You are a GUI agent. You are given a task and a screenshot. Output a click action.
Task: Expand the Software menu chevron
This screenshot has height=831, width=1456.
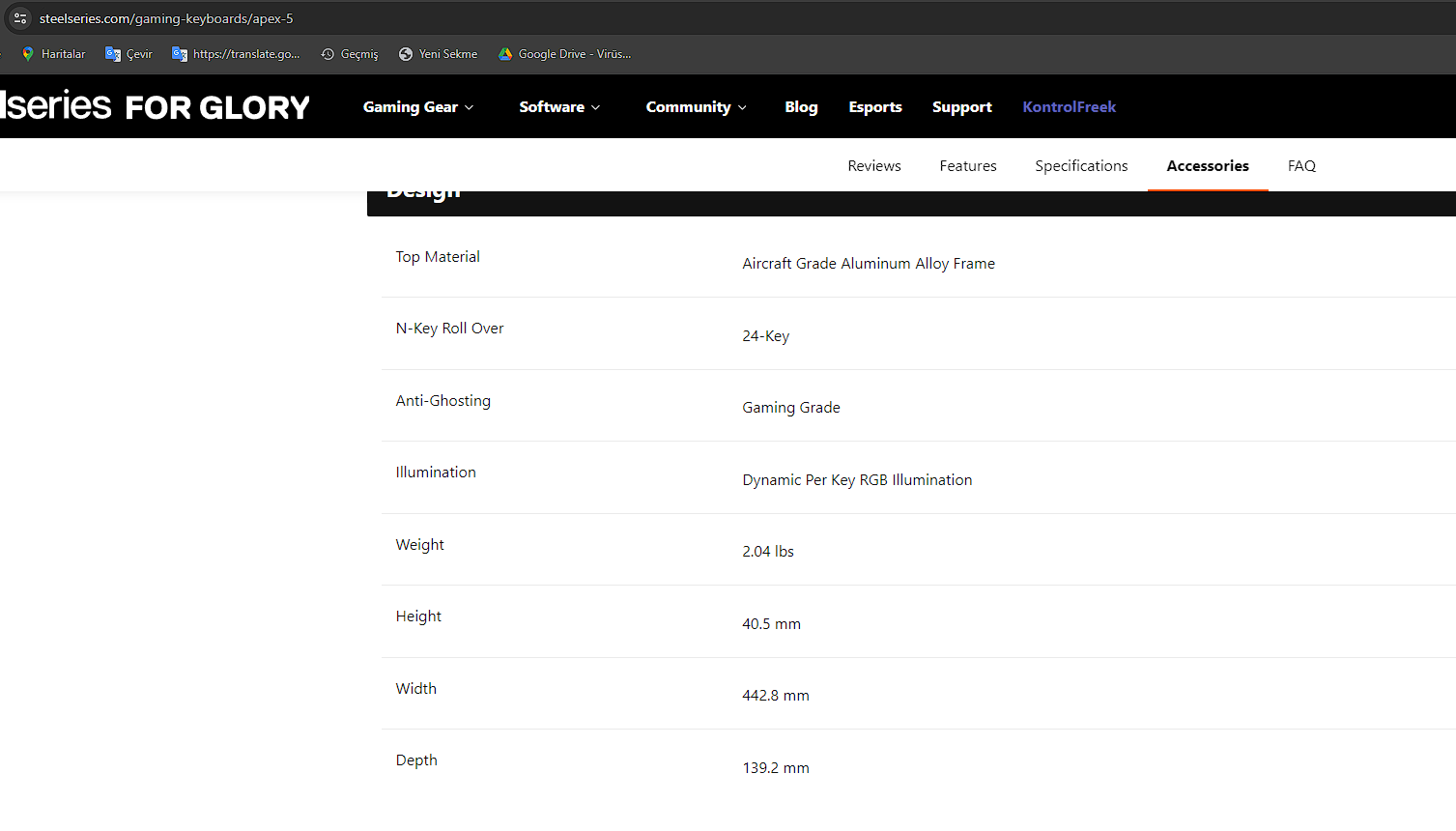pyautogui.click(x=596, y=107)
